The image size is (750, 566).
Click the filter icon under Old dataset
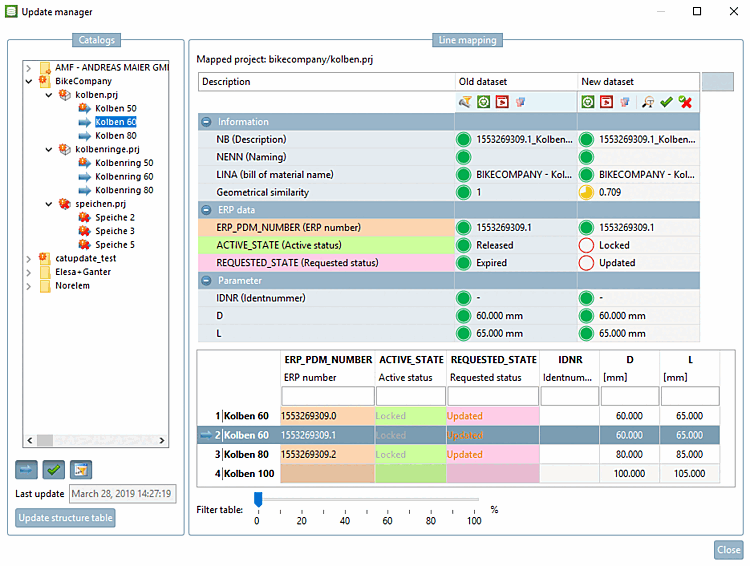coord(465,102)
